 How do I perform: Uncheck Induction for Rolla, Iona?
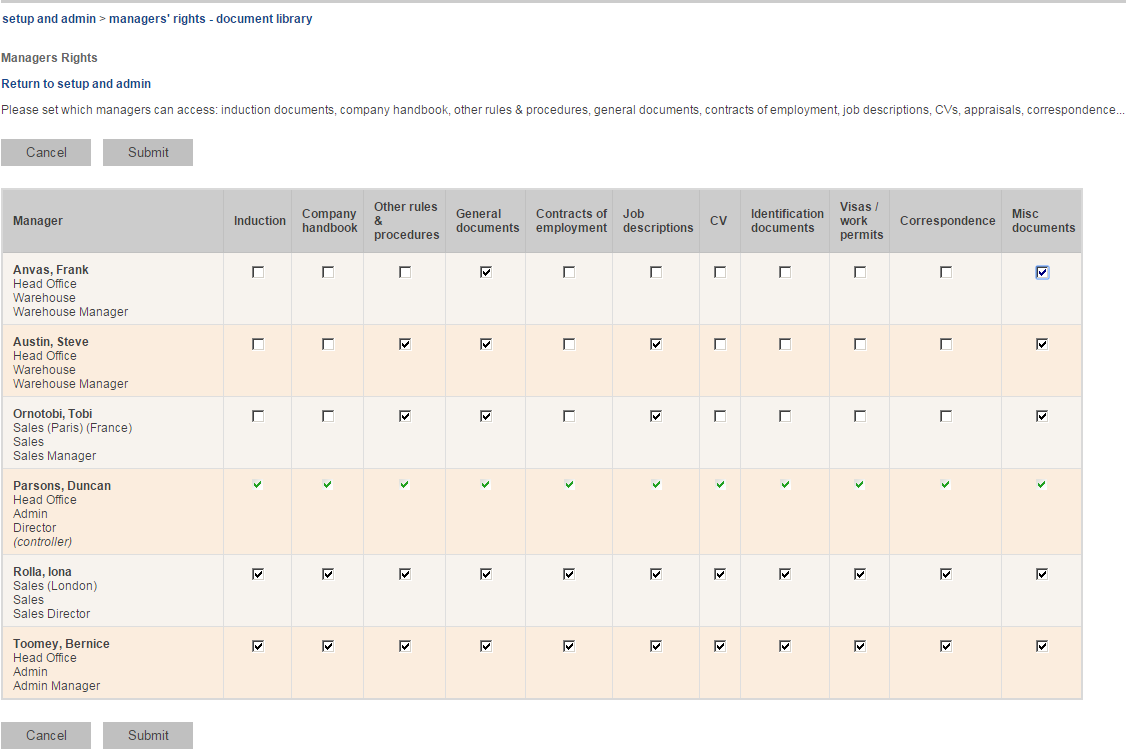[258, 574]
